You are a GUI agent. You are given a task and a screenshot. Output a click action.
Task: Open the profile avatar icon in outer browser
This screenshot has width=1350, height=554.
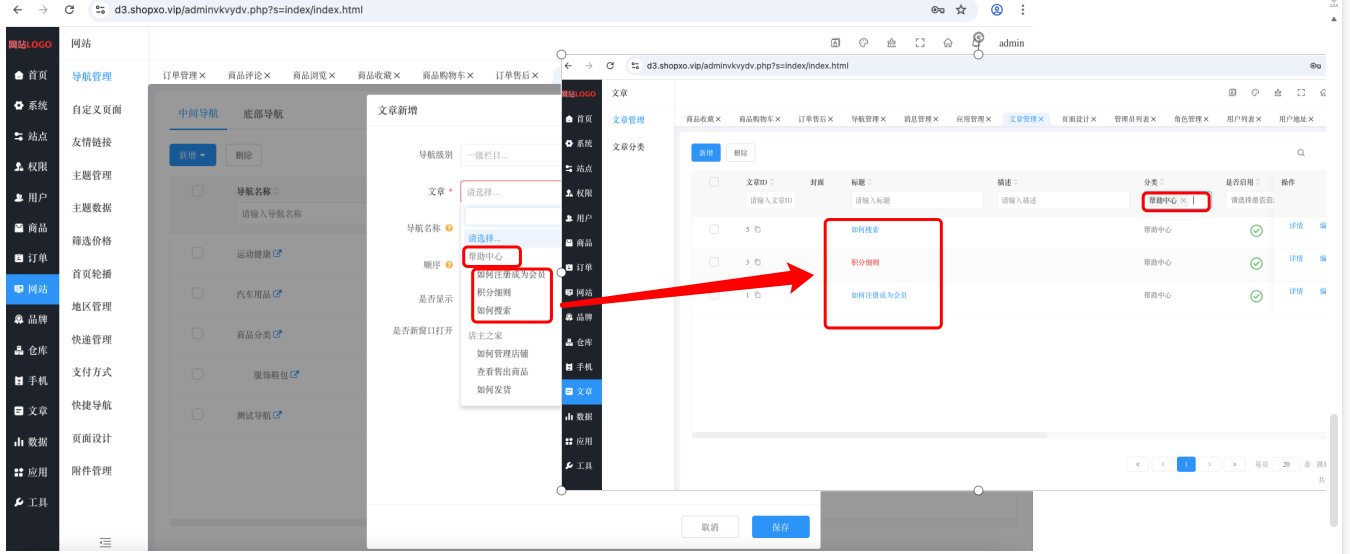tap(997, 9)
